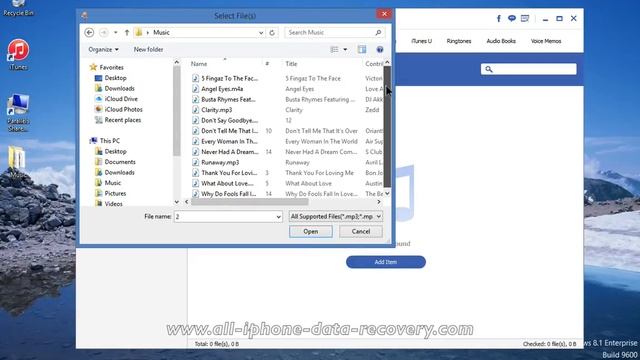Sort by the Title column header
The image size is (640, 360).
point(291,64)
